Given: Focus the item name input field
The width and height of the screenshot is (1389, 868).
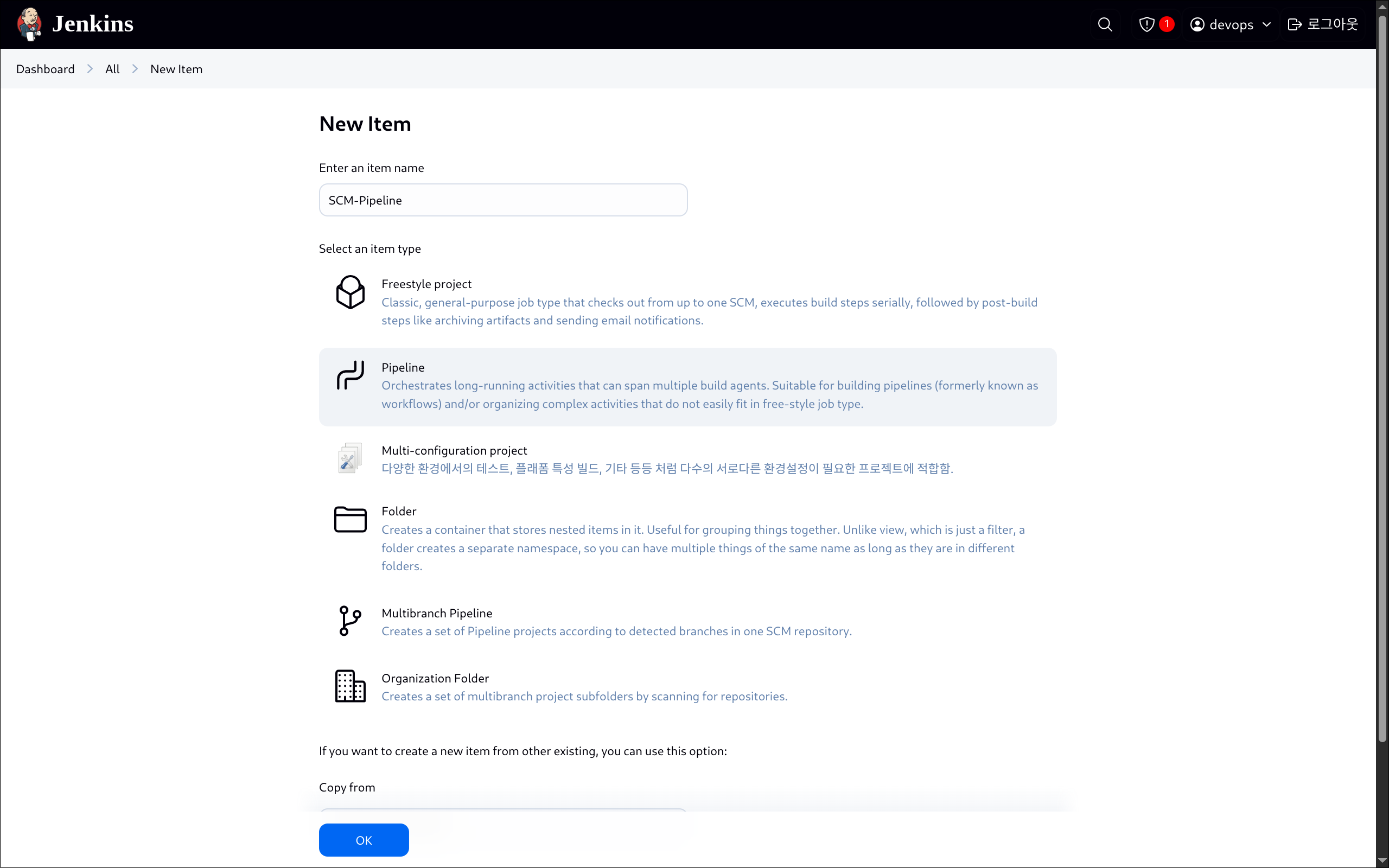Looking at the screenshot, I should [503, 200].
